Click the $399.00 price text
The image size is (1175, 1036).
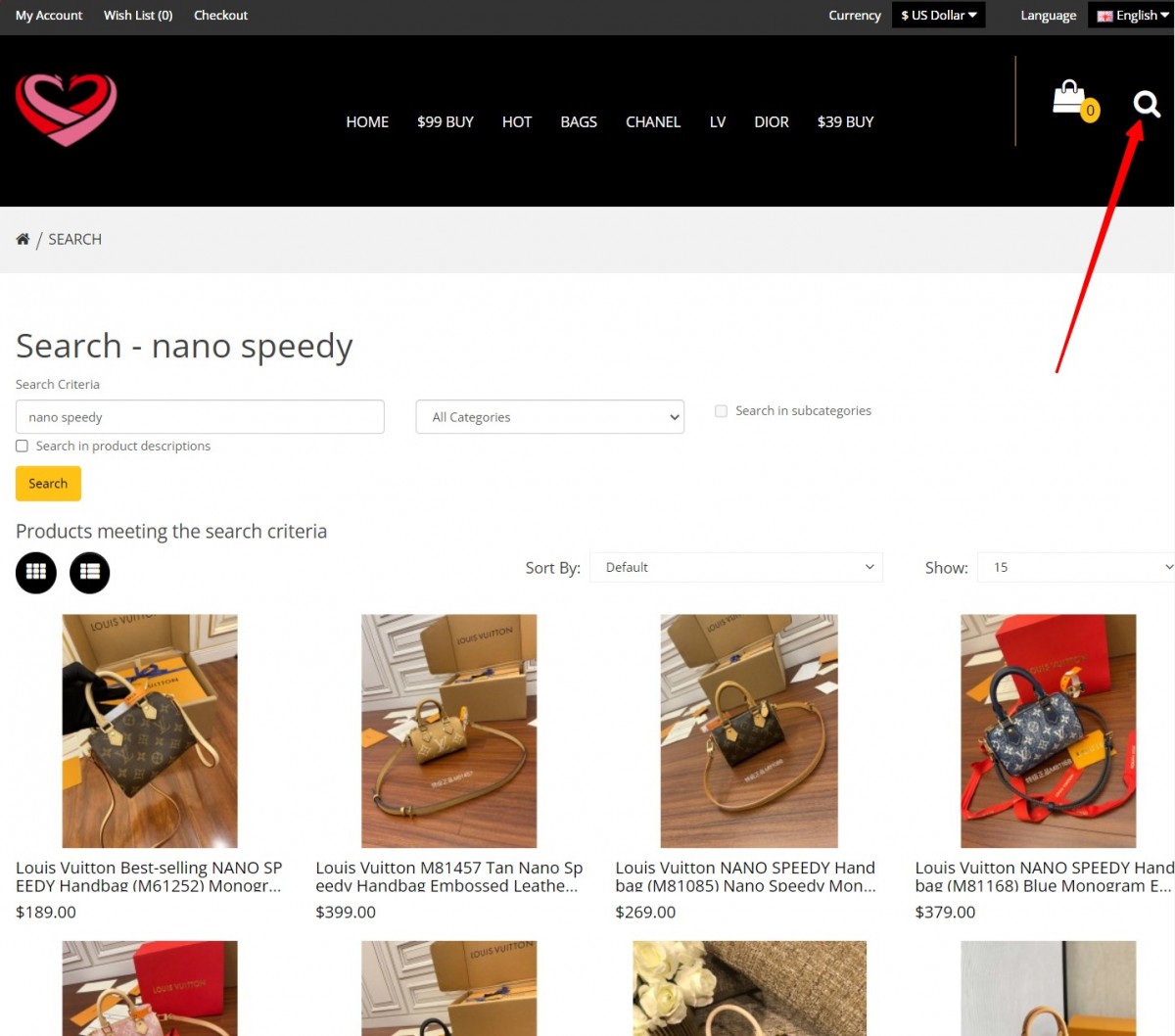point(346,912)
